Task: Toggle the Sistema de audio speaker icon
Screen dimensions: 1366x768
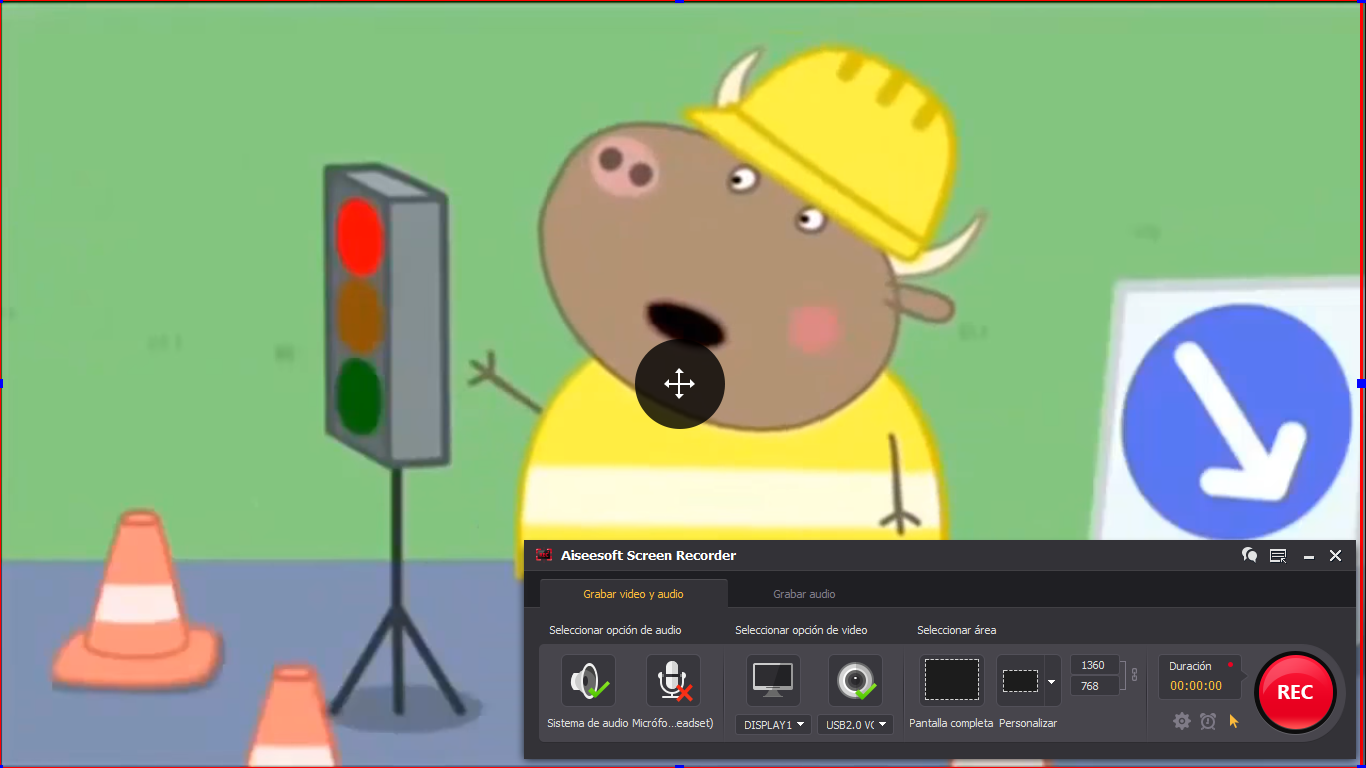Action: (588, 681)
